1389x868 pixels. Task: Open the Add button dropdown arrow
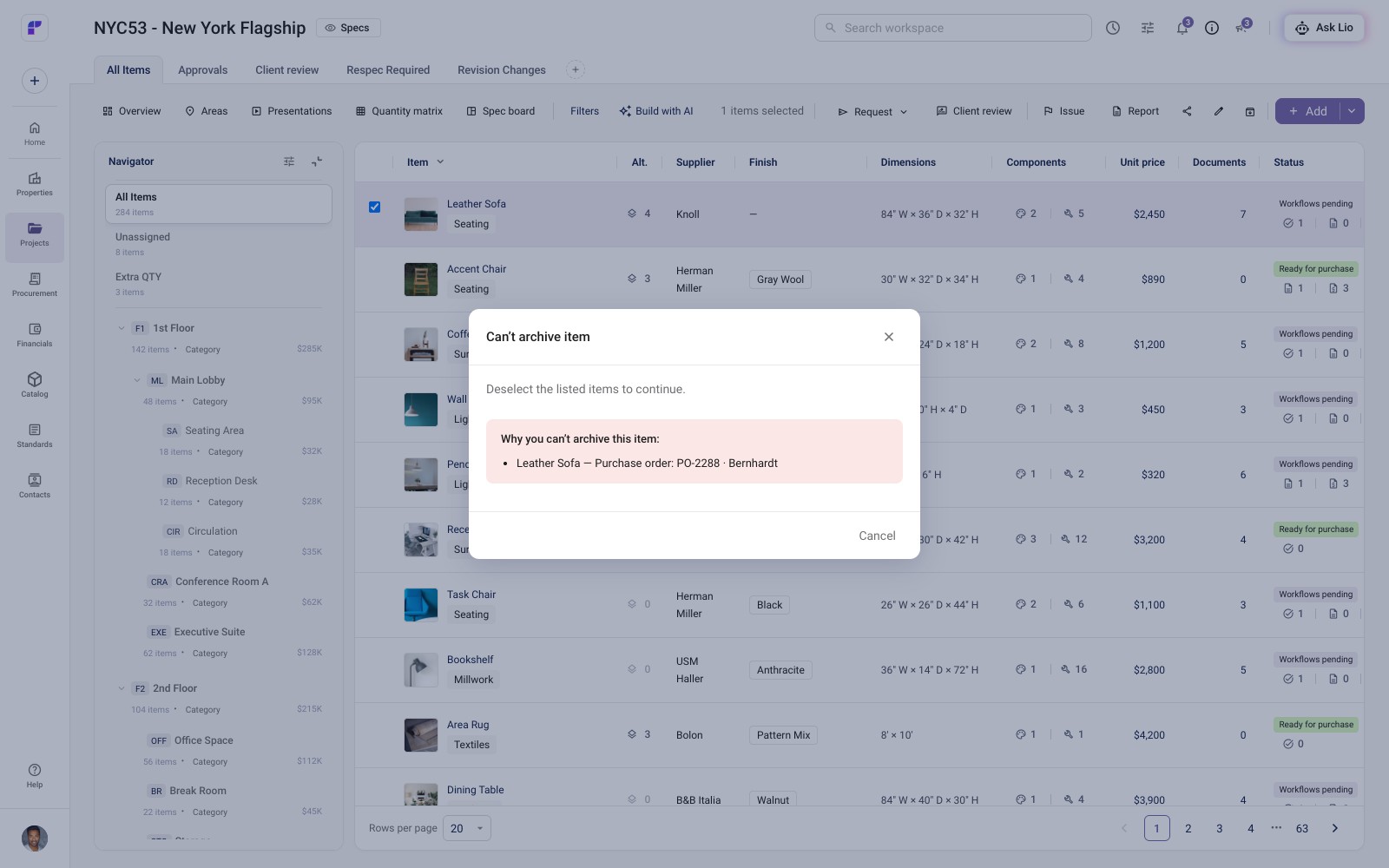1352,111
